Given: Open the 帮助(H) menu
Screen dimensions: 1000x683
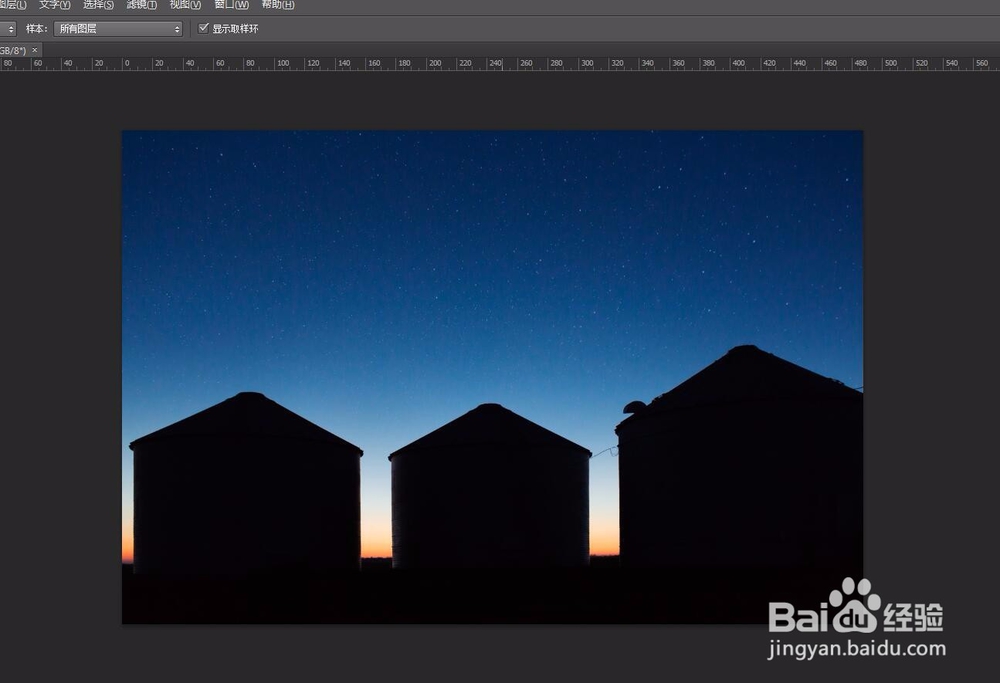Looking at the screenshot, I should (278, 5).
